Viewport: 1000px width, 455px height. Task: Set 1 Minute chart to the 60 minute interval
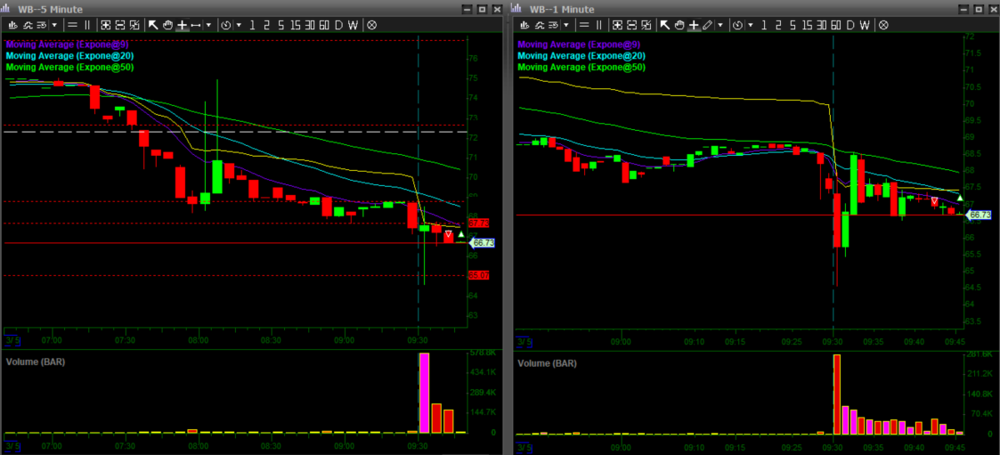point(835,24)
